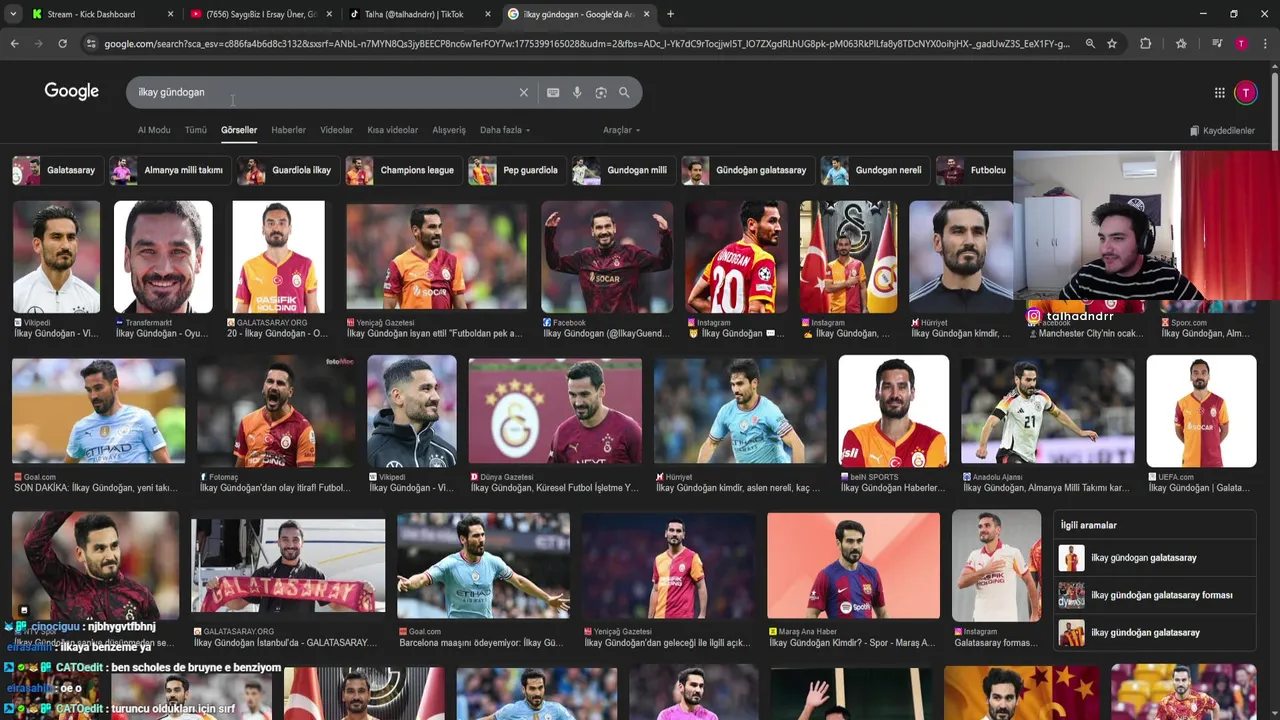Close the YouTube Saygısız tab

pos(329,14)
